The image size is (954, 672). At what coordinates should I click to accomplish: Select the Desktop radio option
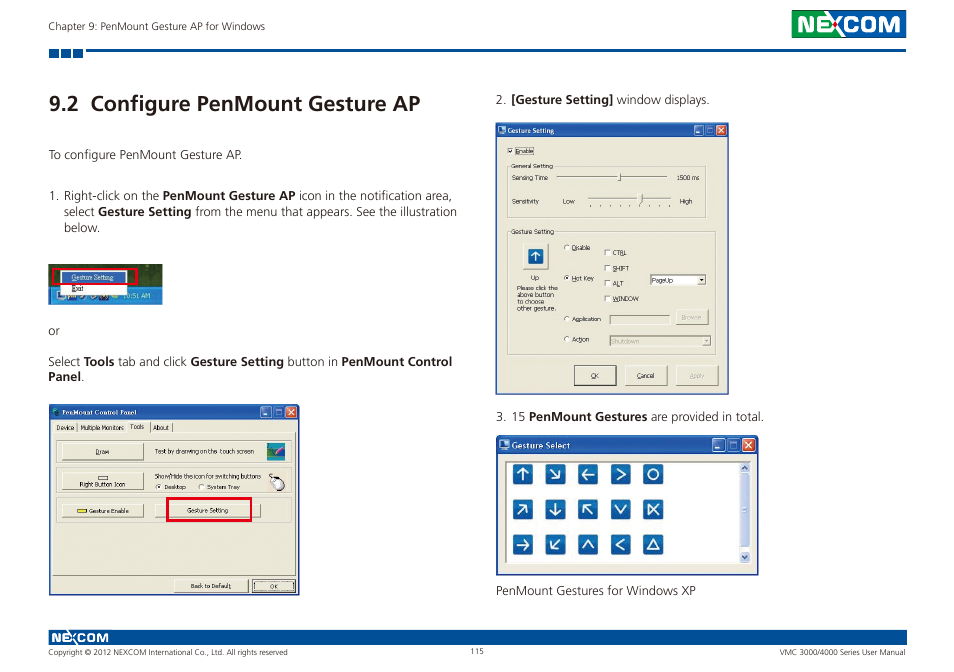click(159, 487)
